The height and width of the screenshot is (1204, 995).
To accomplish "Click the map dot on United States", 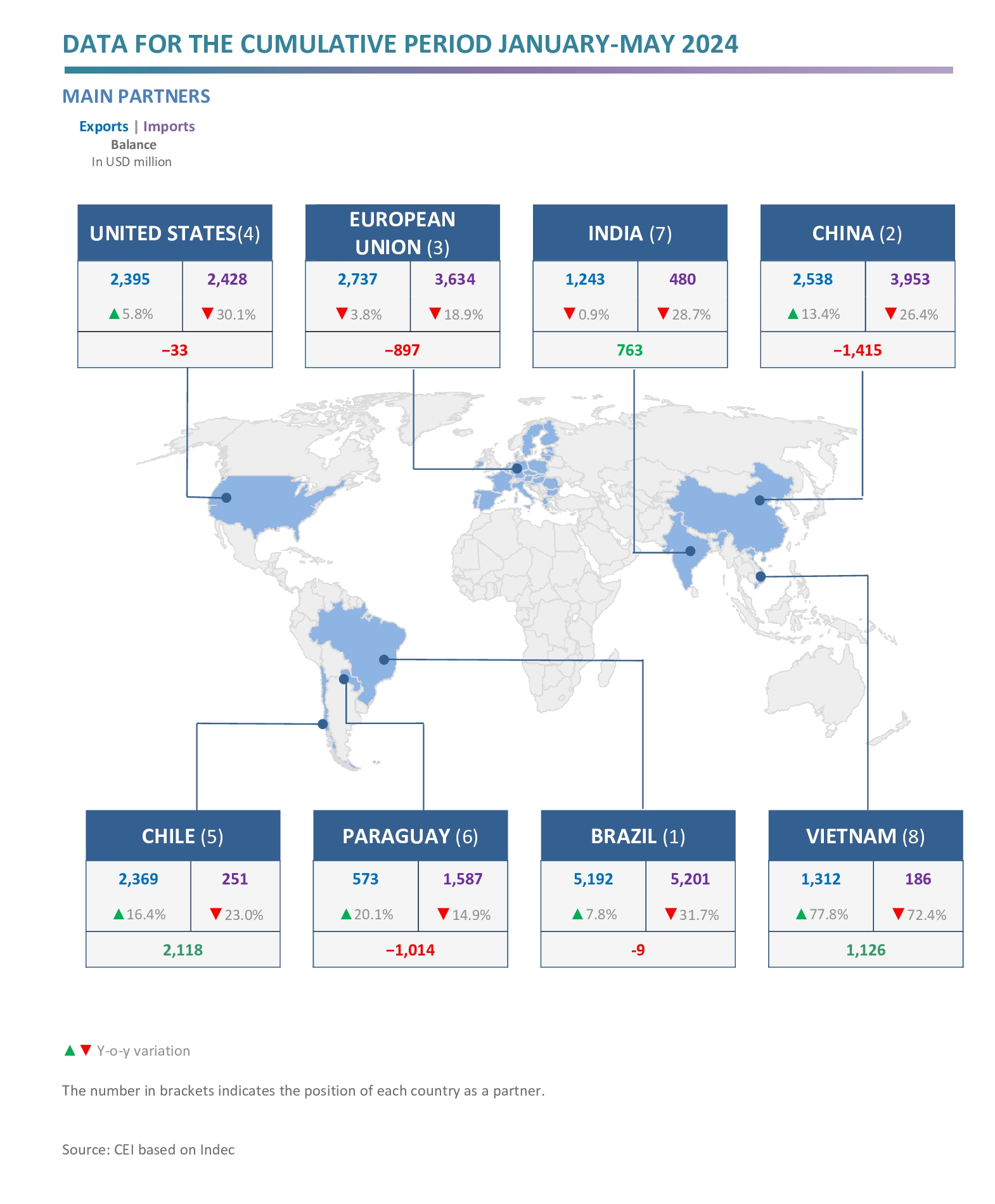I will coord(226,498).
